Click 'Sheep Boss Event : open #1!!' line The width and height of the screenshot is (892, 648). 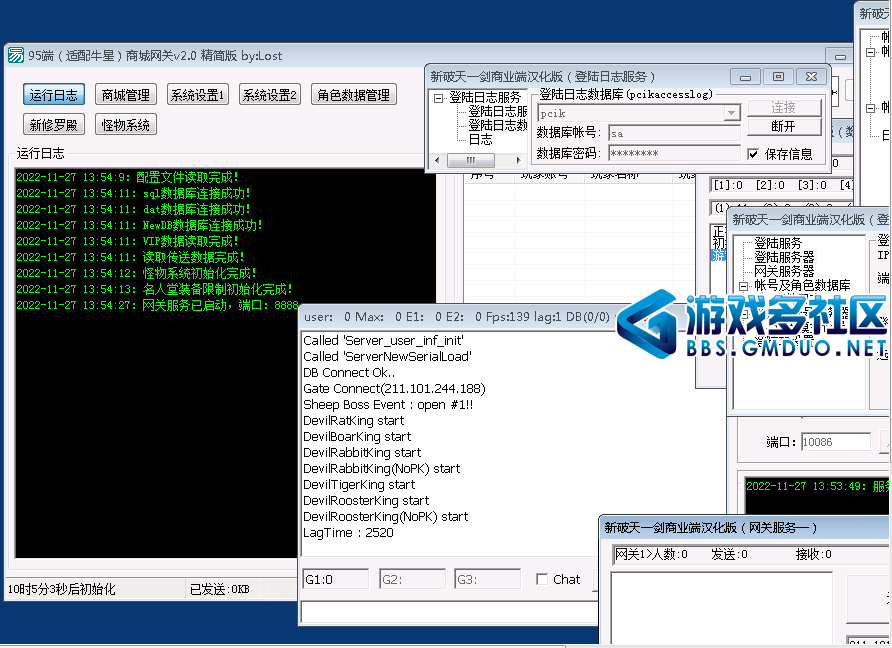pos(388,405)
